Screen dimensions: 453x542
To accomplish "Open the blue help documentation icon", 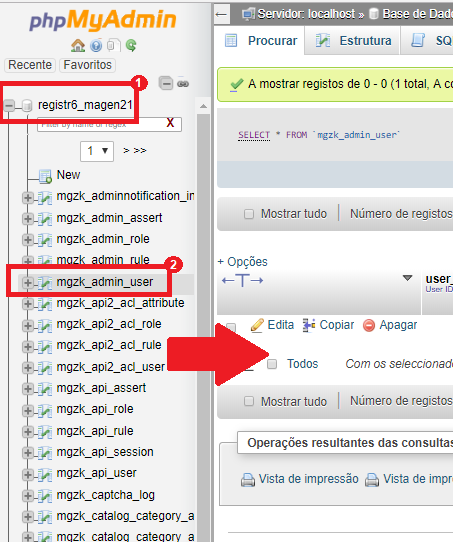I will coord(96,46).
